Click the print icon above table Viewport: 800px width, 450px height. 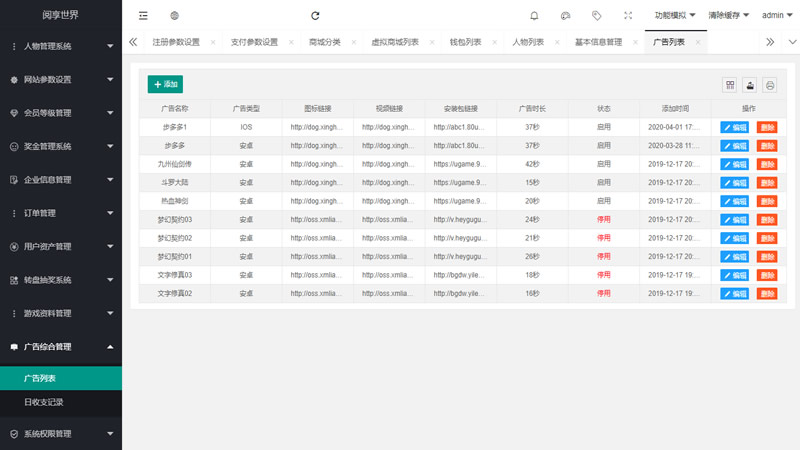point(769,85)
